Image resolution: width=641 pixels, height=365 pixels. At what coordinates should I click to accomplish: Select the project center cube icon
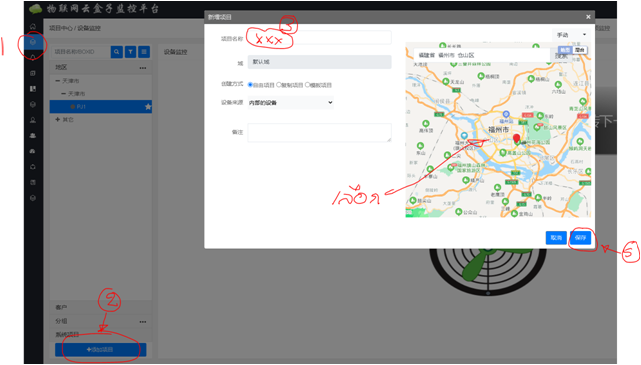click(33, 42)
